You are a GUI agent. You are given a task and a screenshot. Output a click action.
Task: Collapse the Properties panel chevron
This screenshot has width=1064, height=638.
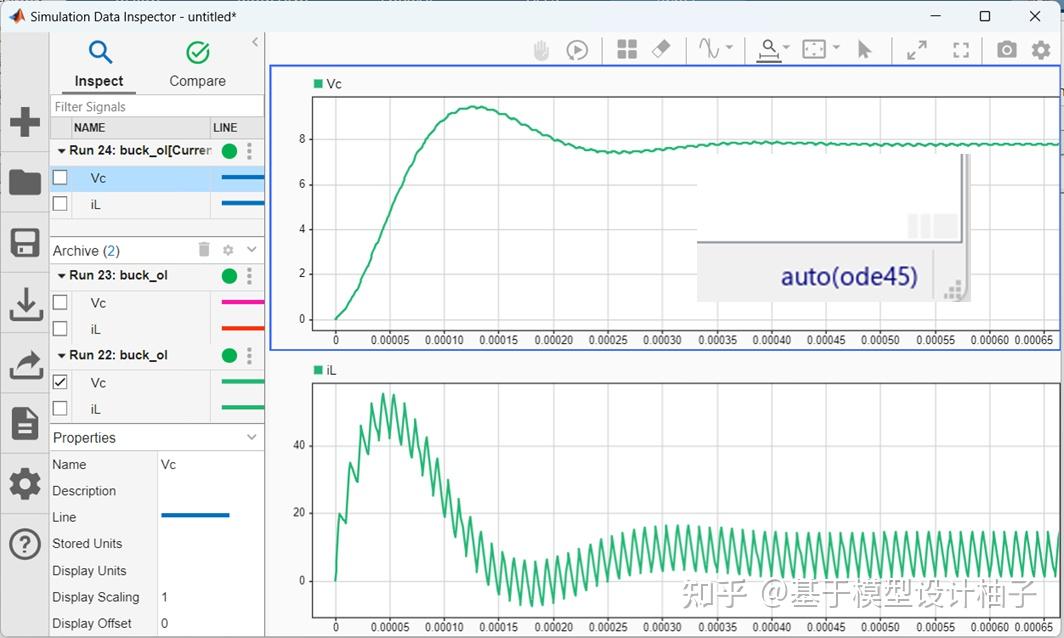coord(252,437)
